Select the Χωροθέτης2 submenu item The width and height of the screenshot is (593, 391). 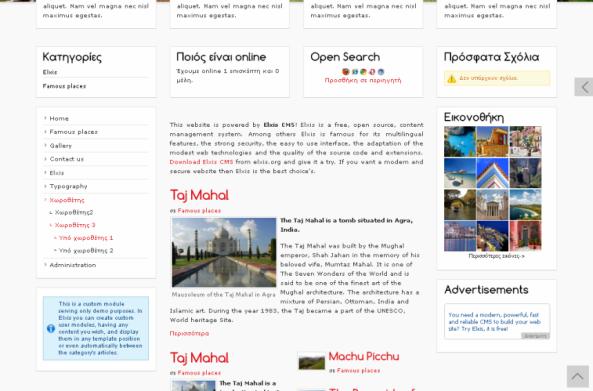pyautogui.click(x=74, y=213)
